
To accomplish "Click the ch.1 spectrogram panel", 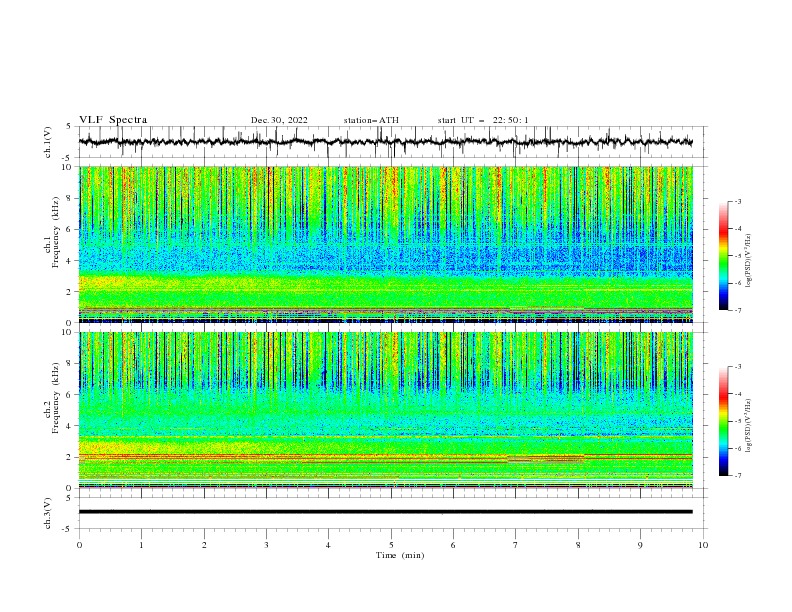I will point(385,244).
